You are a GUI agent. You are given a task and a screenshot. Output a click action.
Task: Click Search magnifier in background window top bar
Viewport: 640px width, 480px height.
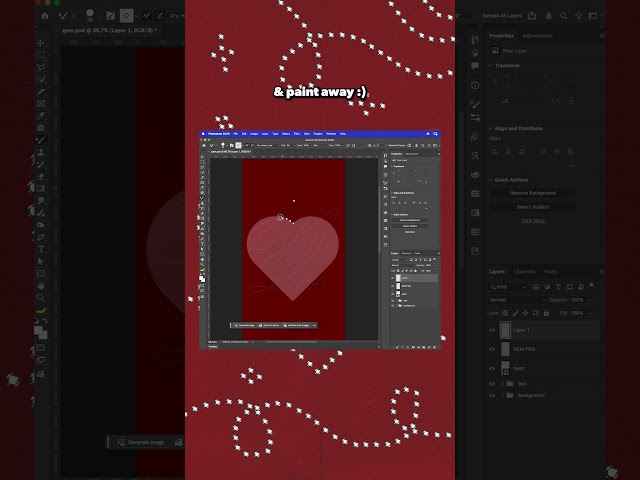point(564,16)
